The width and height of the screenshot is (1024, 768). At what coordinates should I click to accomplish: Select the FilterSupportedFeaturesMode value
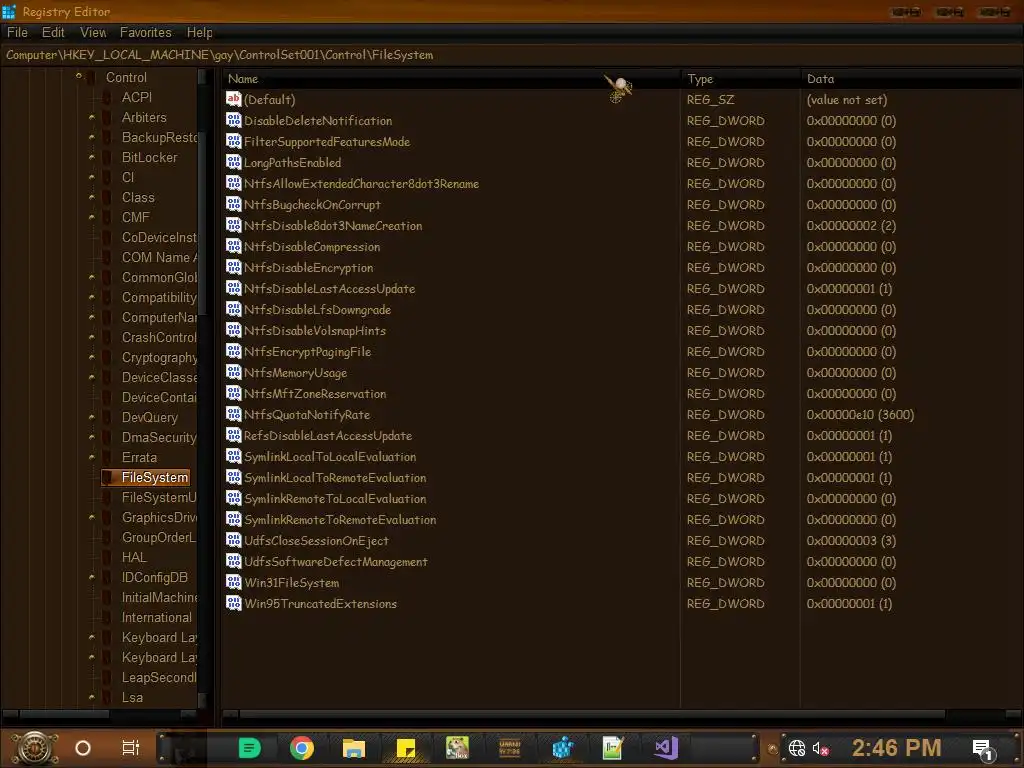tap(327, 141)
